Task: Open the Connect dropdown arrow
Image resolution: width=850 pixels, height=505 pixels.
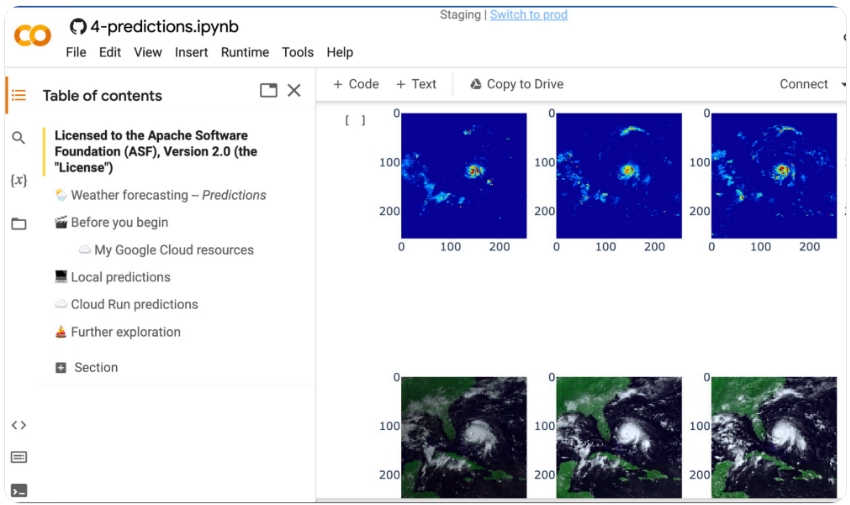Action: pos(843,85)
